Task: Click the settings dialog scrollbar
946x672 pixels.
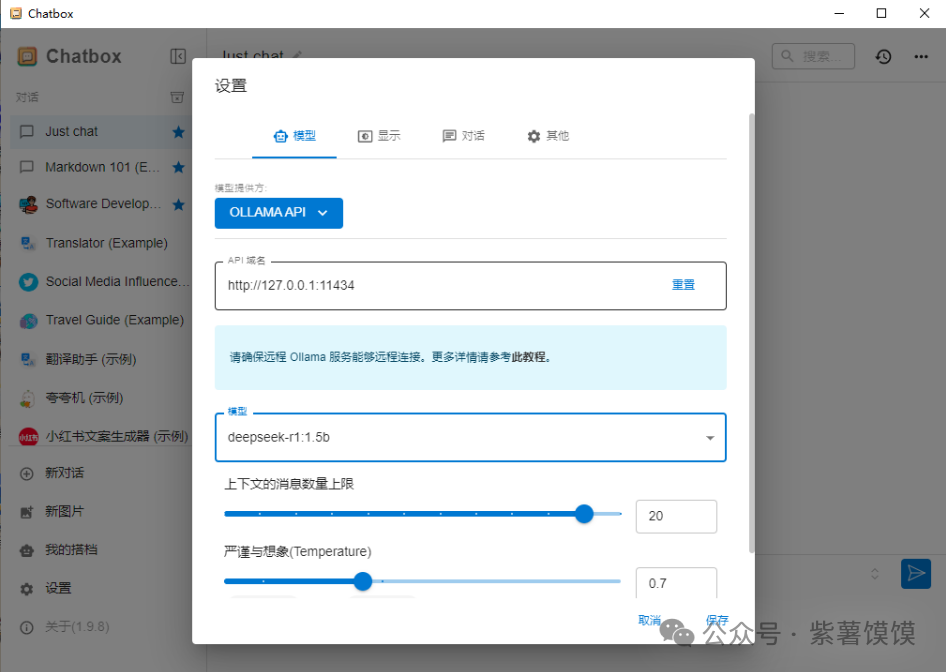Action: click(751, 333)
